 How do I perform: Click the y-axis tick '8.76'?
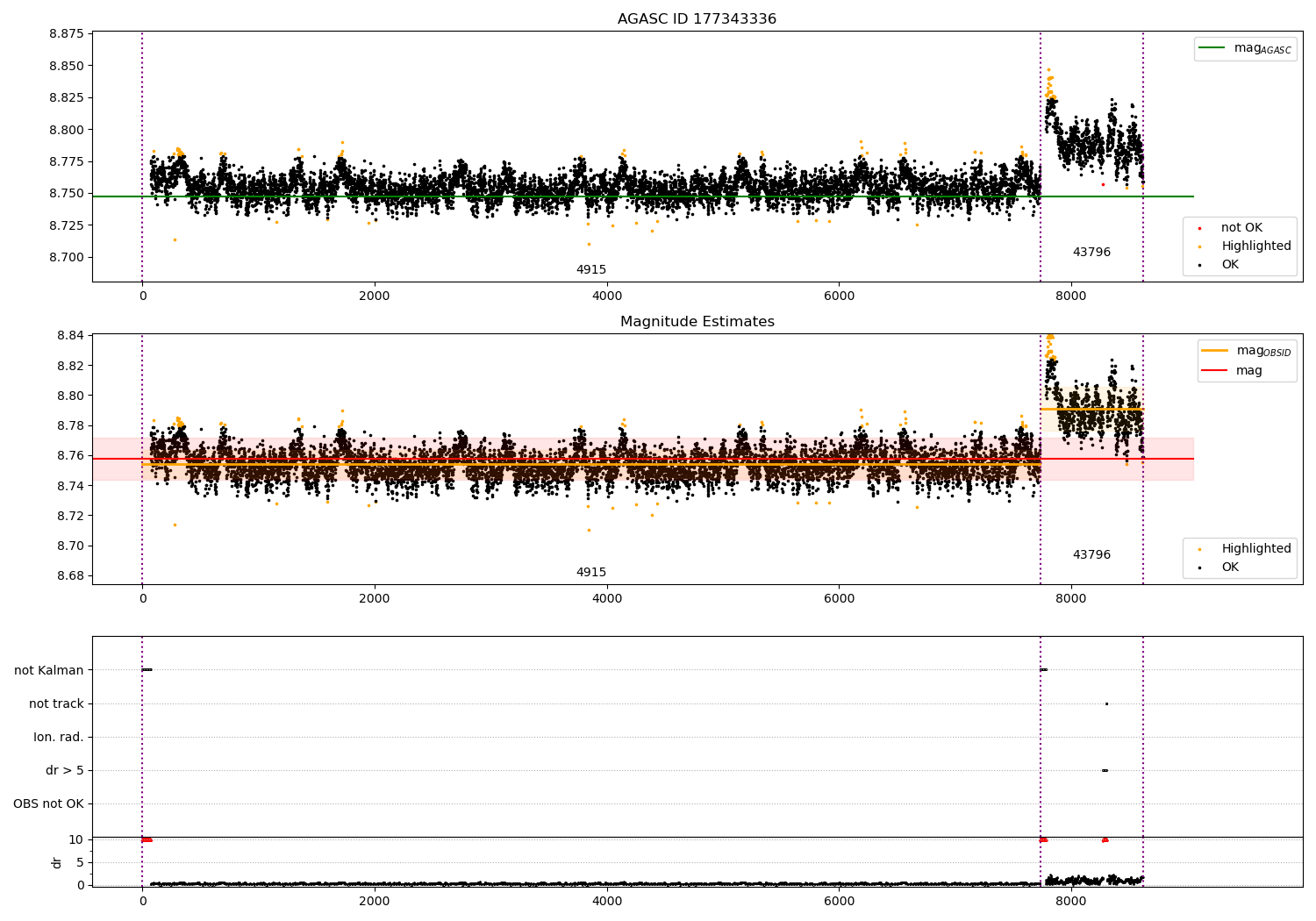[70, 456]
